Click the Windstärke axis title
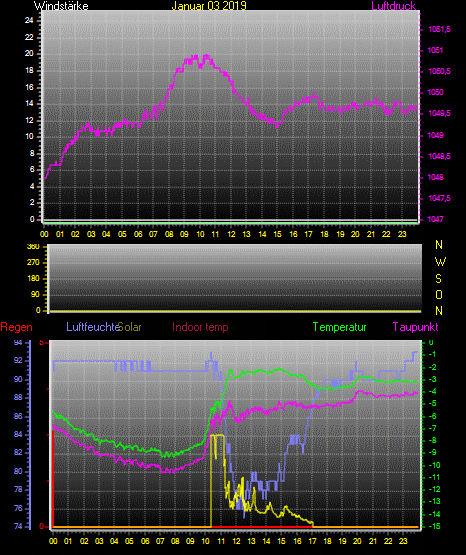The width and height of the screenshot is (466, 555). point(61,6)
